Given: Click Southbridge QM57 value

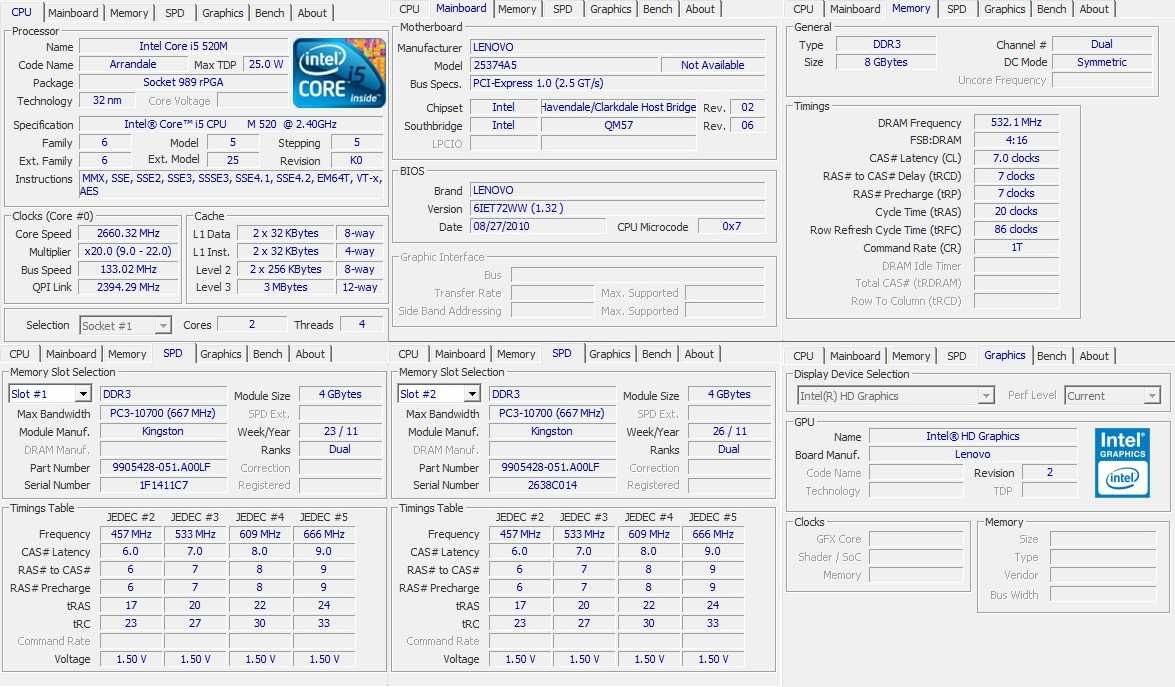Looking at the screenshot, I should [619, 126].
